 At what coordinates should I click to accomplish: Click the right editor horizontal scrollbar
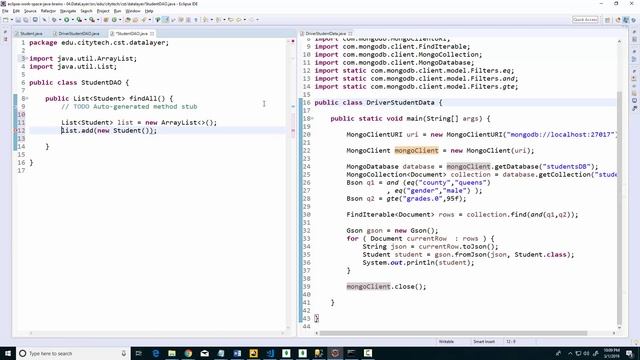[453, 333]
